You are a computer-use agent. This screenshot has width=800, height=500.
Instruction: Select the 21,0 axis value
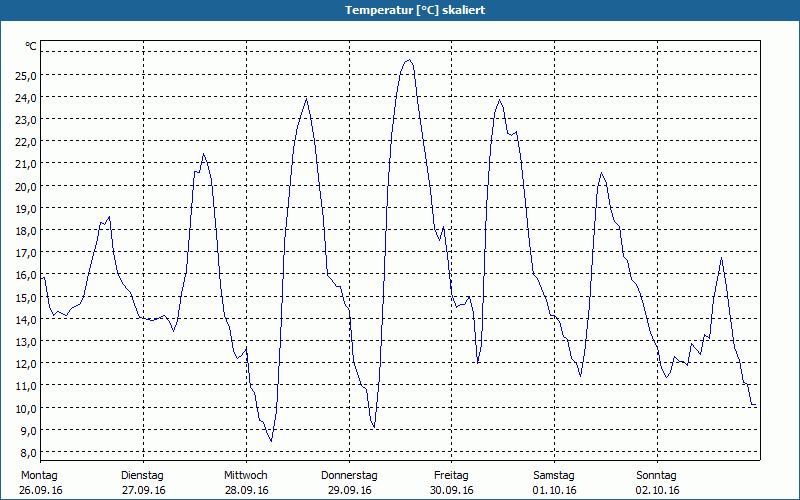pyautogui.click(x=26, y=164)
